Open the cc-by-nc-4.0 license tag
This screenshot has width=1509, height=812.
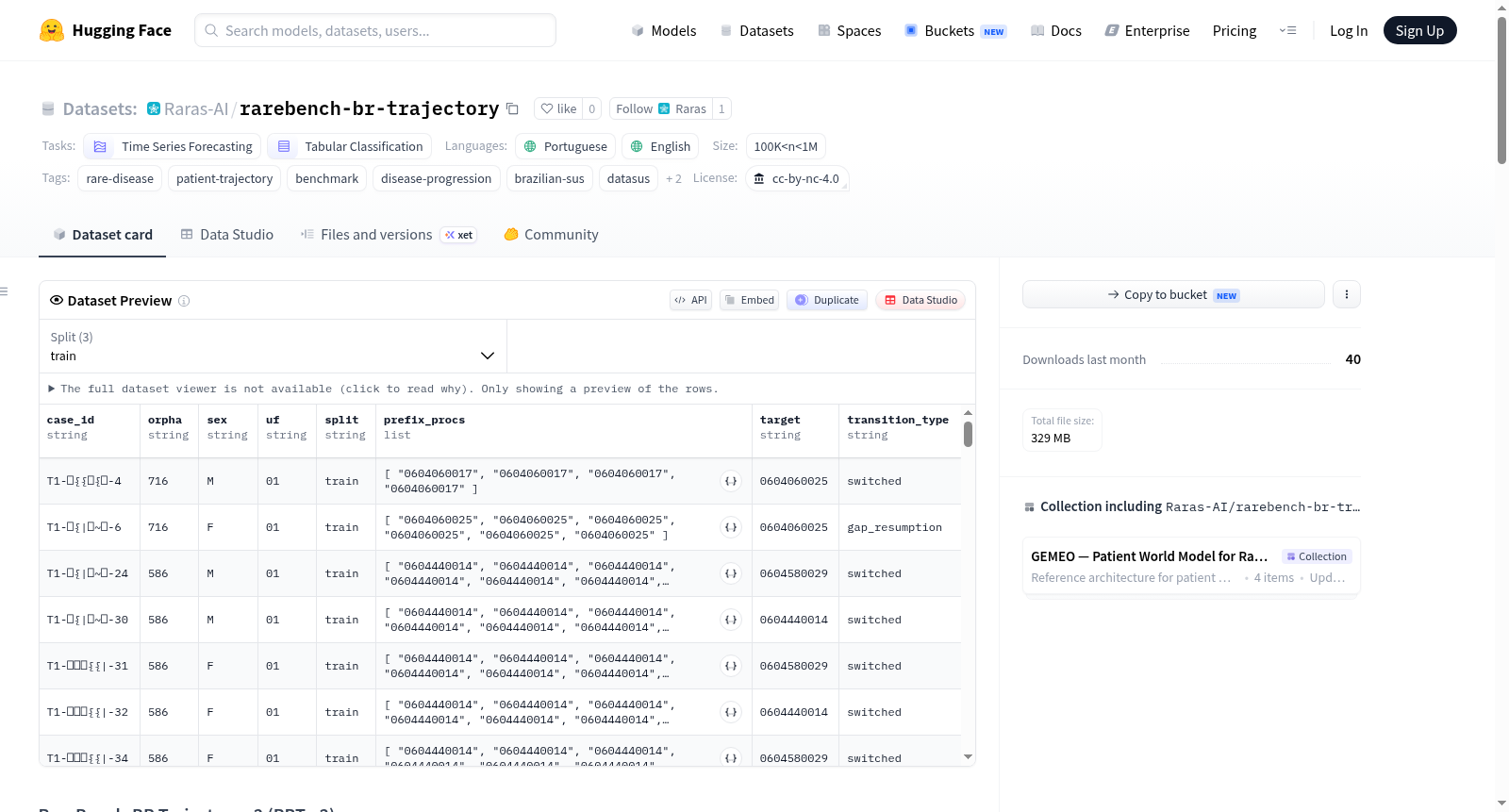point(797,178)
